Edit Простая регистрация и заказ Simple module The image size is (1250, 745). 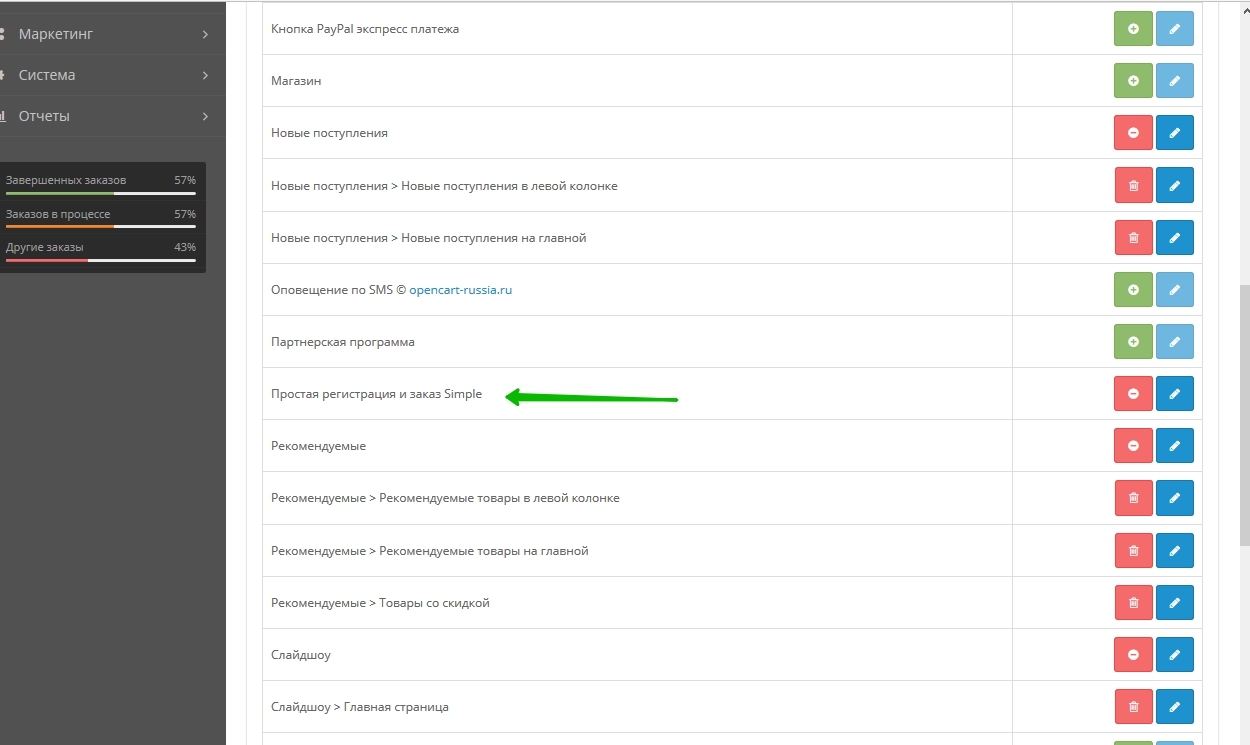1175,394
